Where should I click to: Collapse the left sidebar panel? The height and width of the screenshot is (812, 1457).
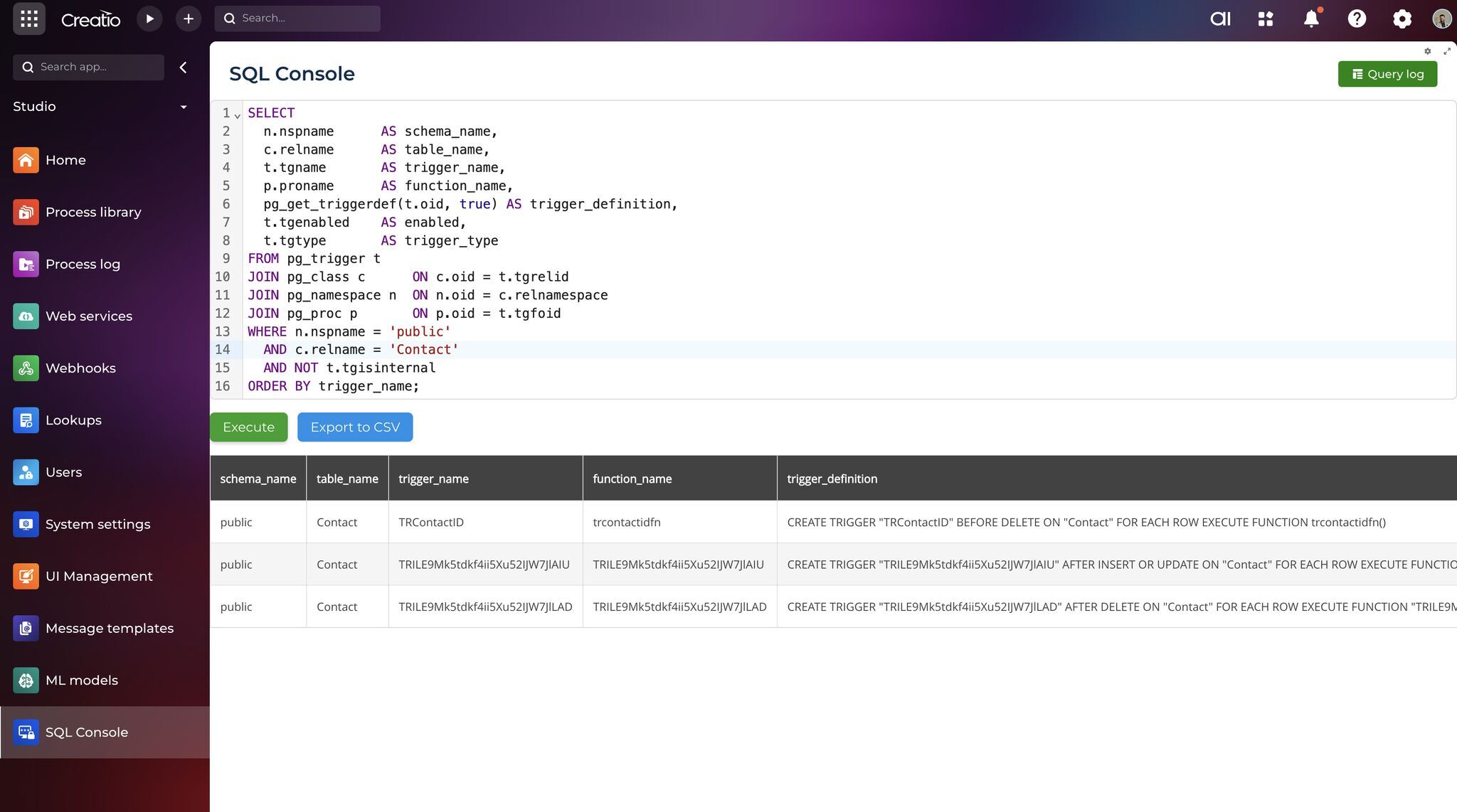[184, 67]
